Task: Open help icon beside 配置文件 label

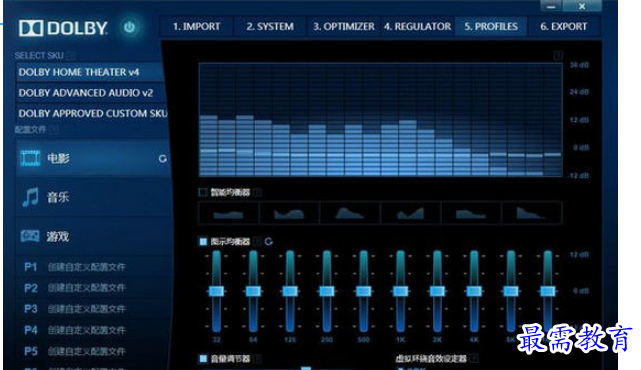Action: [x=54, y=130]
